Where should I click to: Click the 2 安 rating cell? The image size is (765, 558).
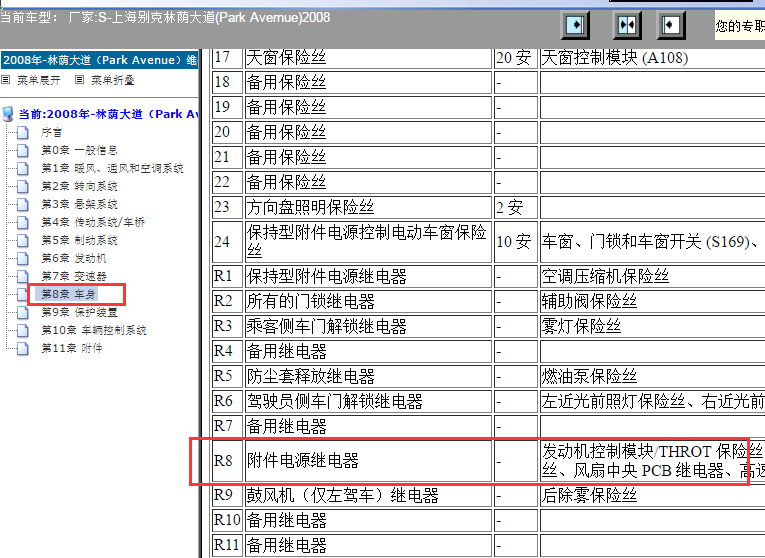point(516,207)
